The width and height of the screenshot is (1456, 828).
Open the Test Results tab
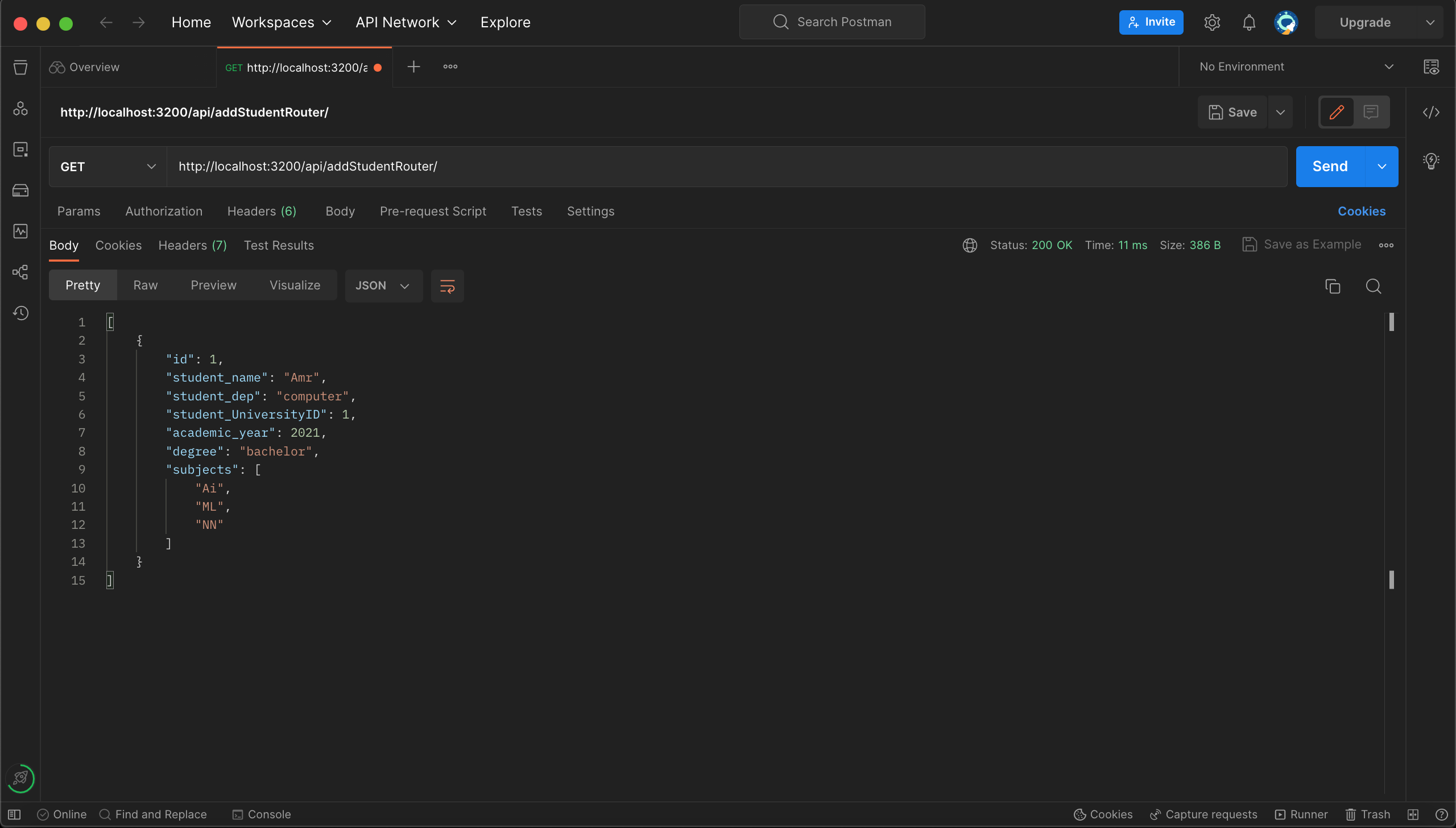tap(279, 245)
